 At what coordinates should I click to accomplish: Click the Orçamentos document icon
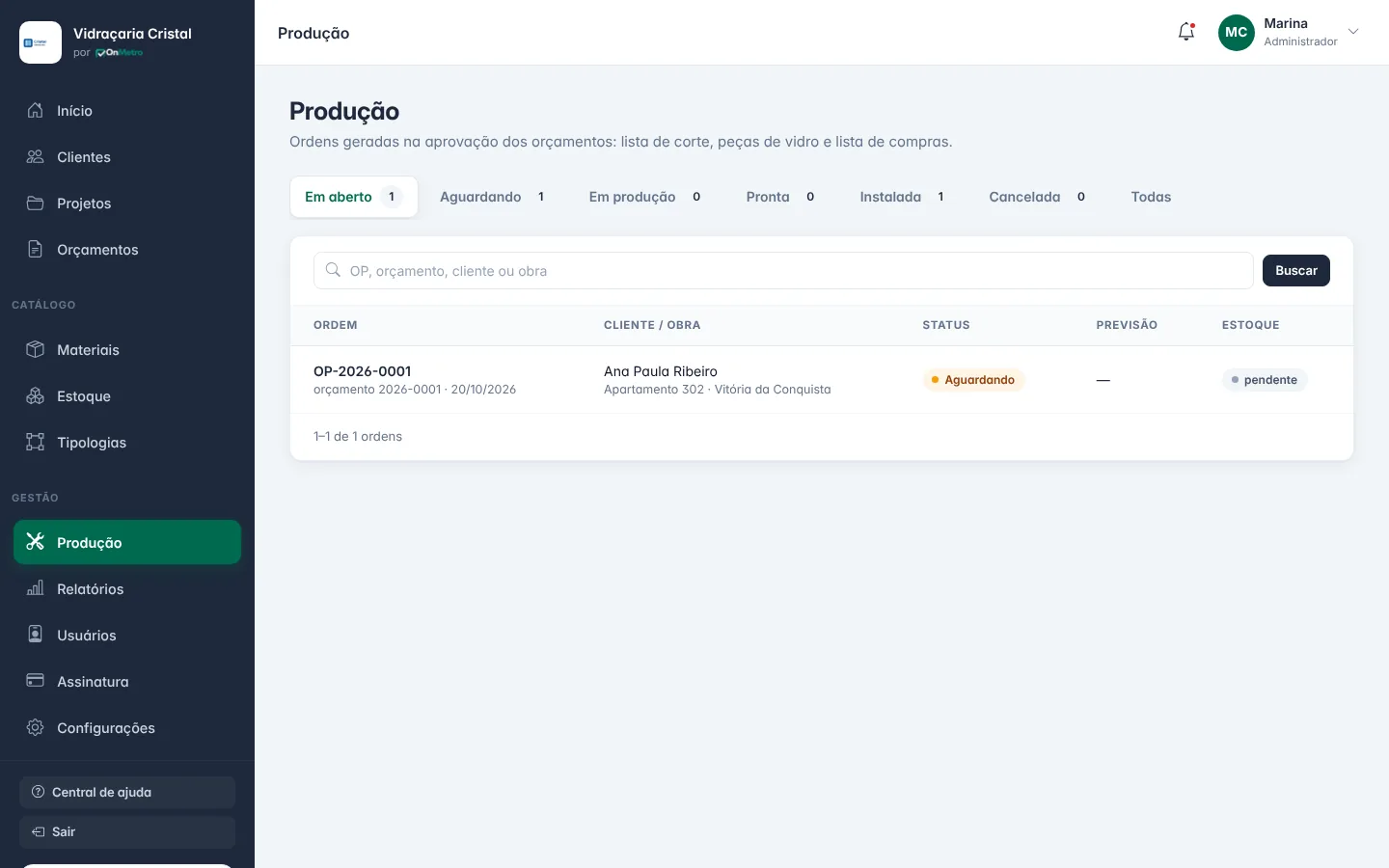[x=36, y=249]
